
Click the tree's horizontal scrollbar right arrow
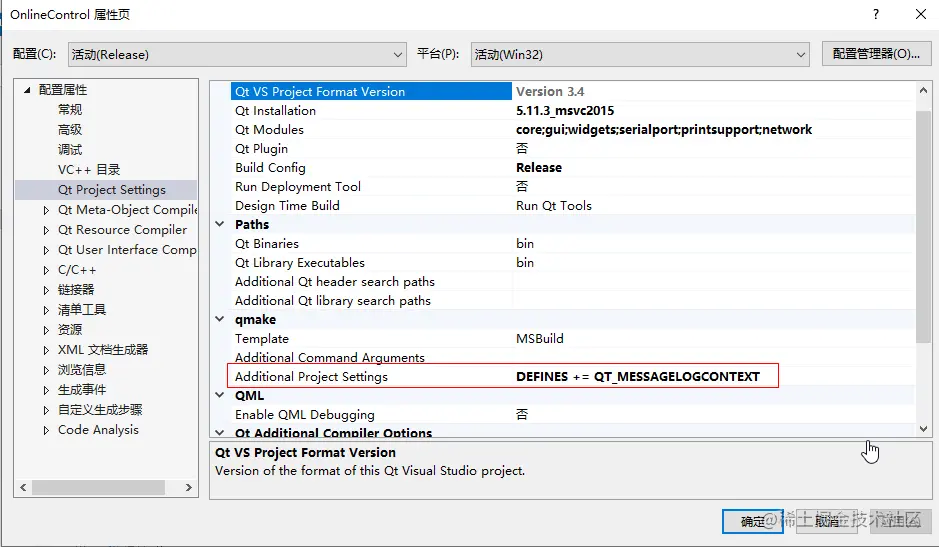pos(189,487)
